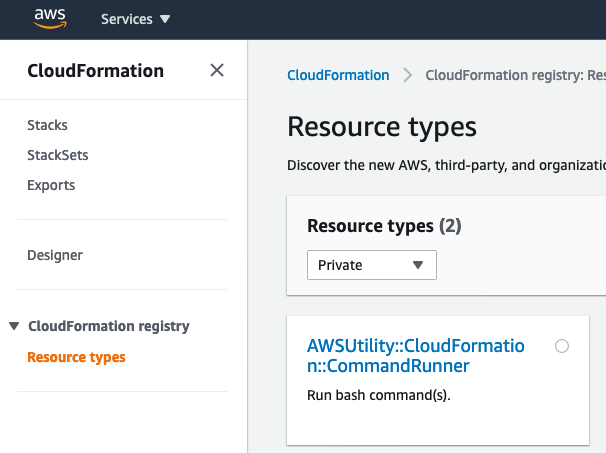Select Resource types in sidebar

76,357
